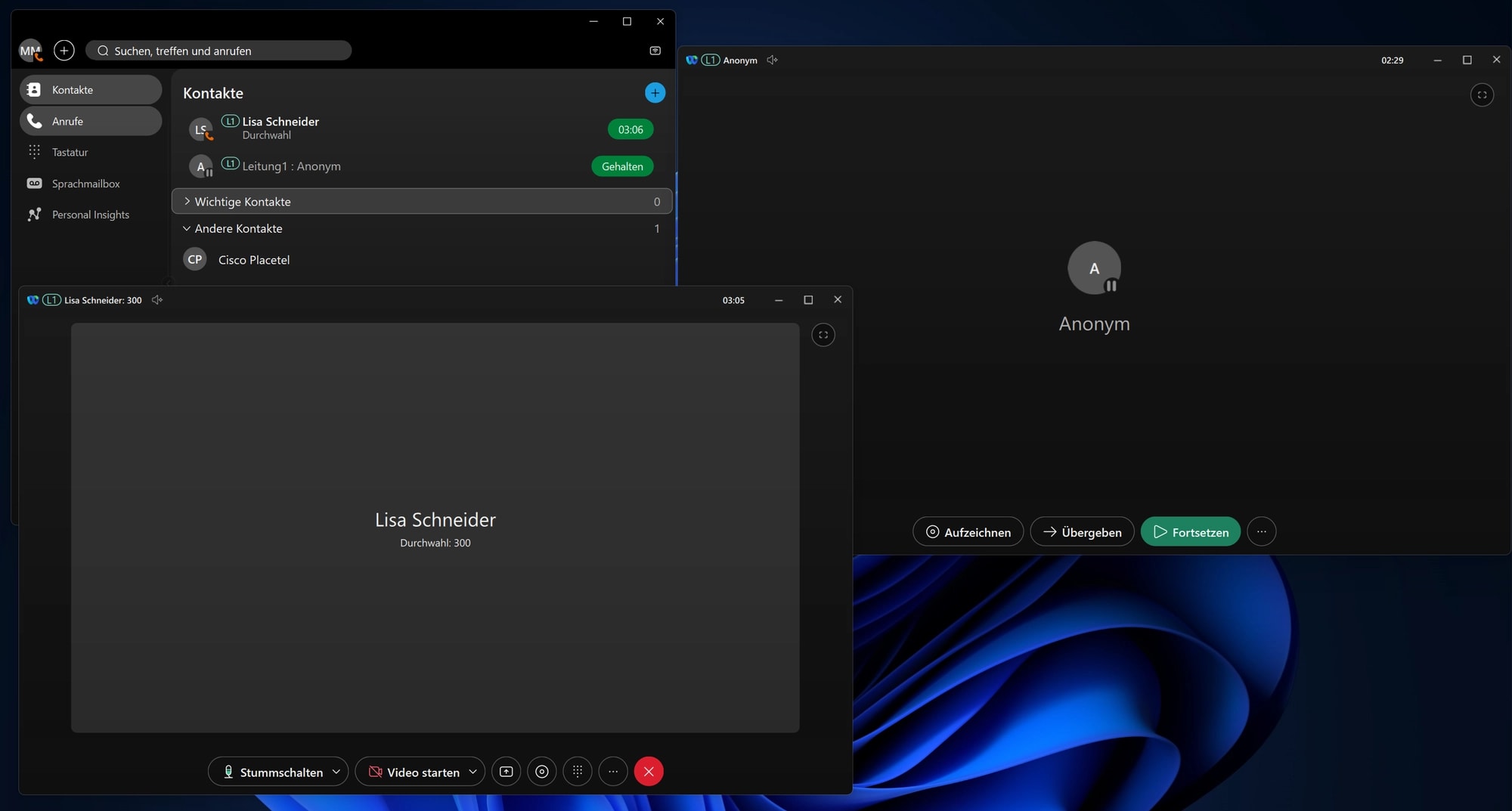Click the record icon in Lisa Schneider call
Viewport: 1512px width, 811px height.
[x=542, y=772]
